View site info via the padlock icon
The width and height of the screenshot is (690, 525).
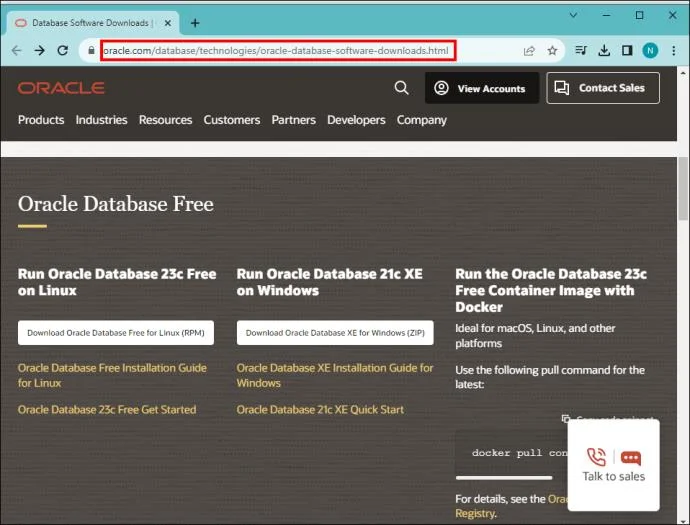pyautogui.click(x=91, y=51)
